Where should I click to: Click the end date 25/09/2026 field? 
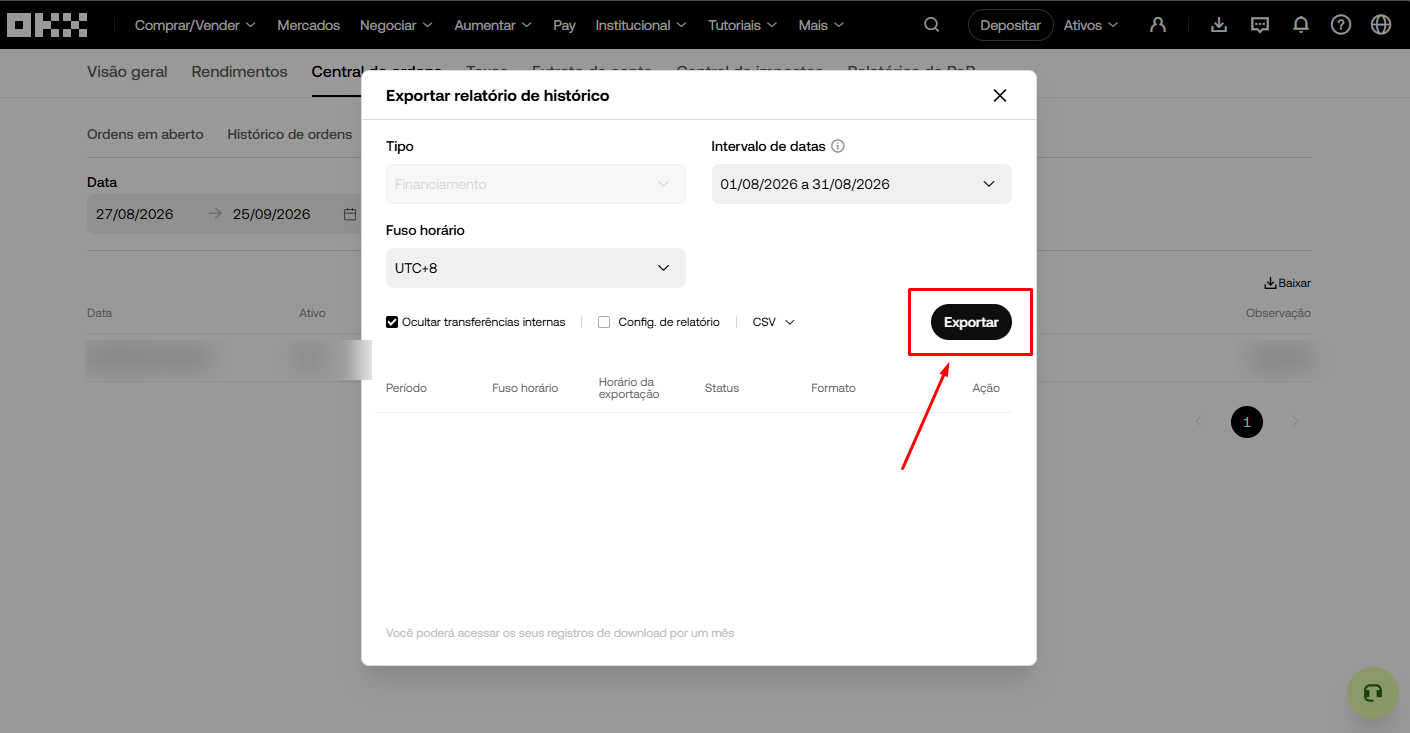[x=271, y=214]
